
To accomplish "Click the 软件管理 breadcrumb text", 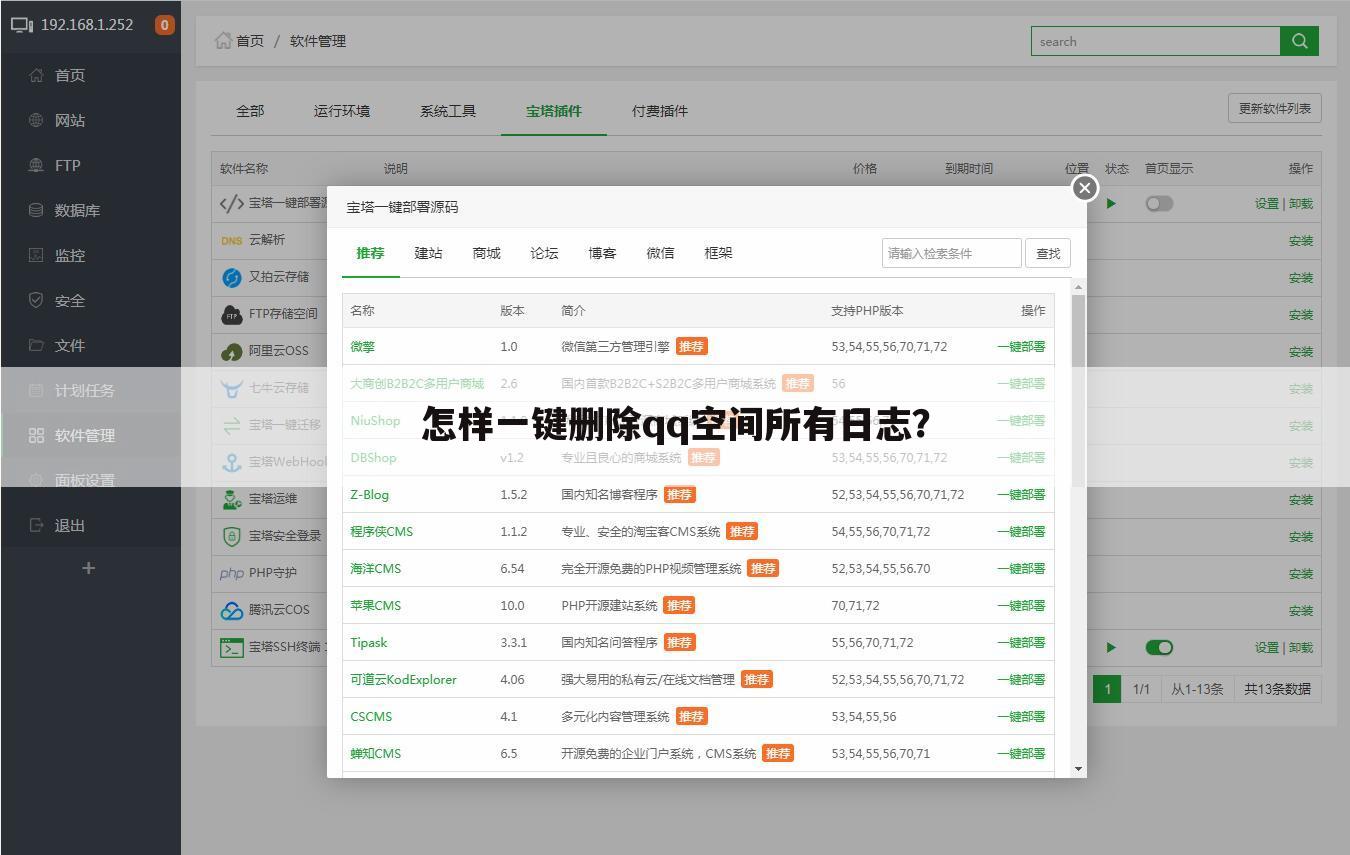I will tap(318, 41).
